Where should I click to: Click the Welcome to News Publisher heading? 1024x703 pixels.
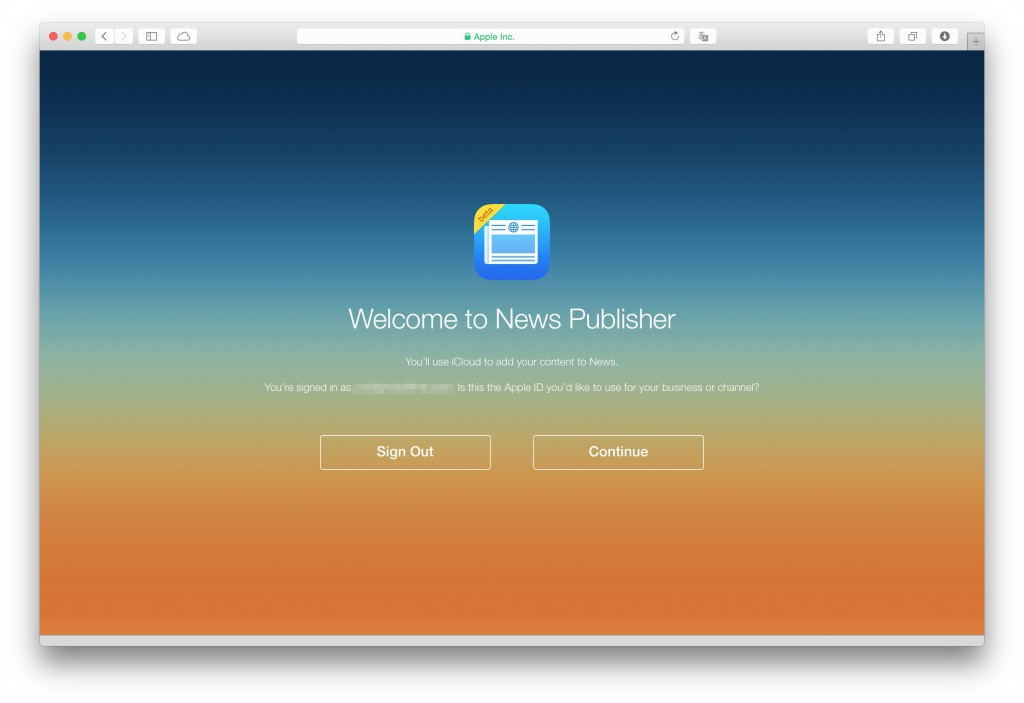tap(512, 319)
